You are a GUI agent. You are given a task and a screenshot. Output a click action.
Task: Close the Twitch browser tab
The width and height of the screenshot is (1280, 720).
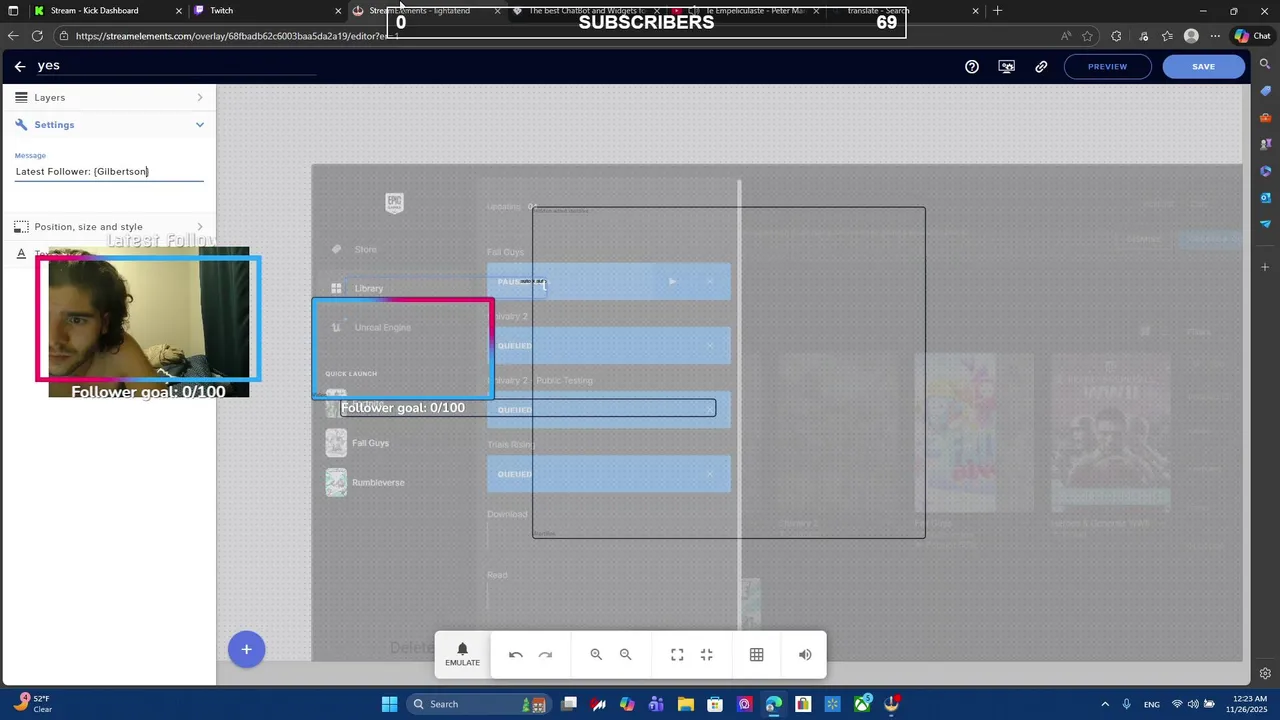click(338, 10)
